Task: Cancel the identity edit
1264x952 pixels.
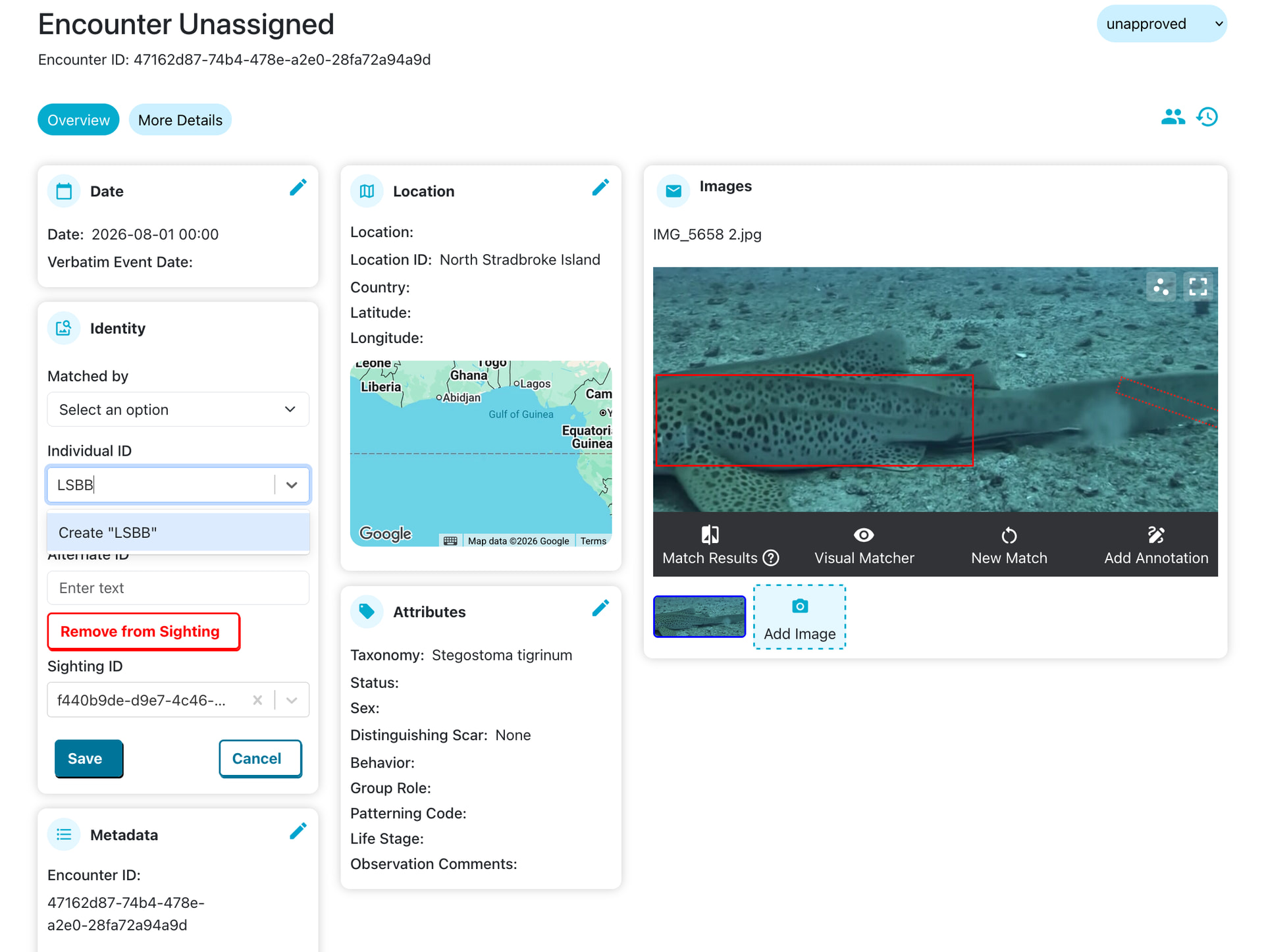Action: coord(260,758)
